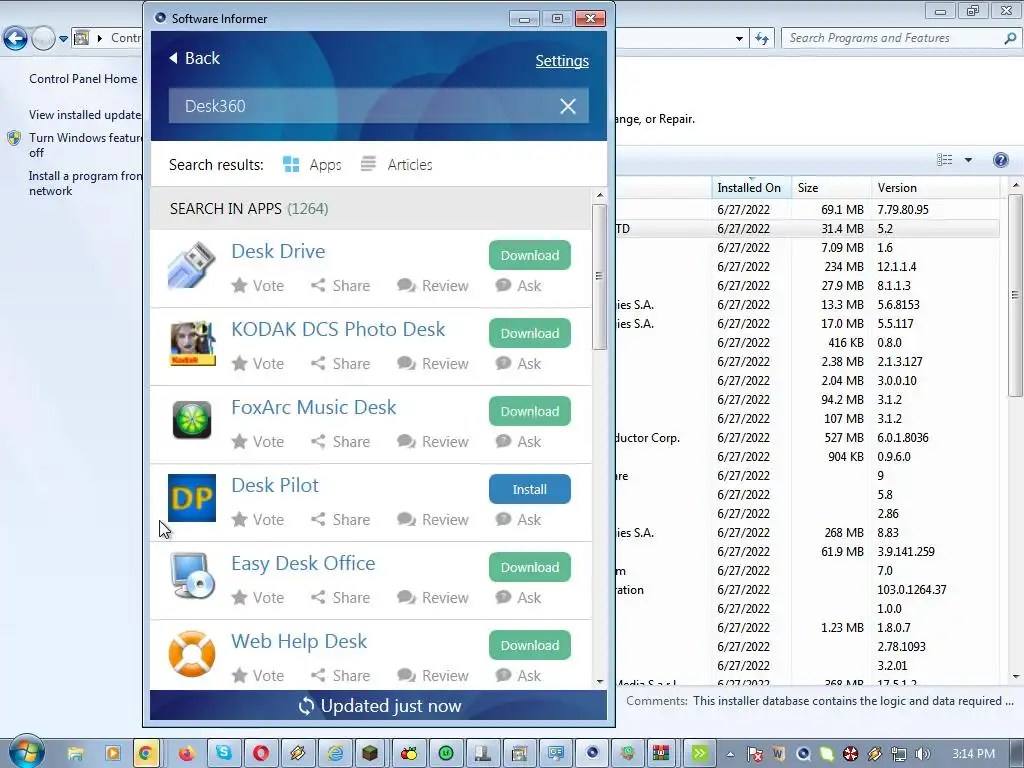Download Desk Drive

[x=530, y=255]
